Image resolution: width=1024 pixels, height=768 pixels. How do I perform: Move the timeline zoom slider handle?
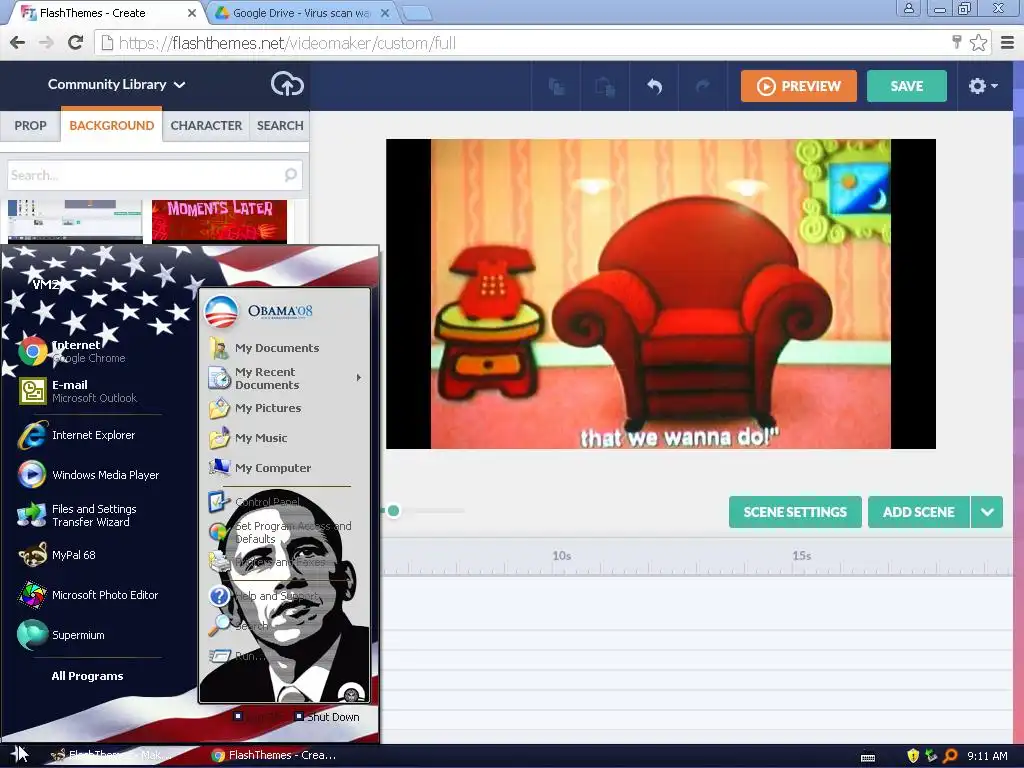pos(393,511)
